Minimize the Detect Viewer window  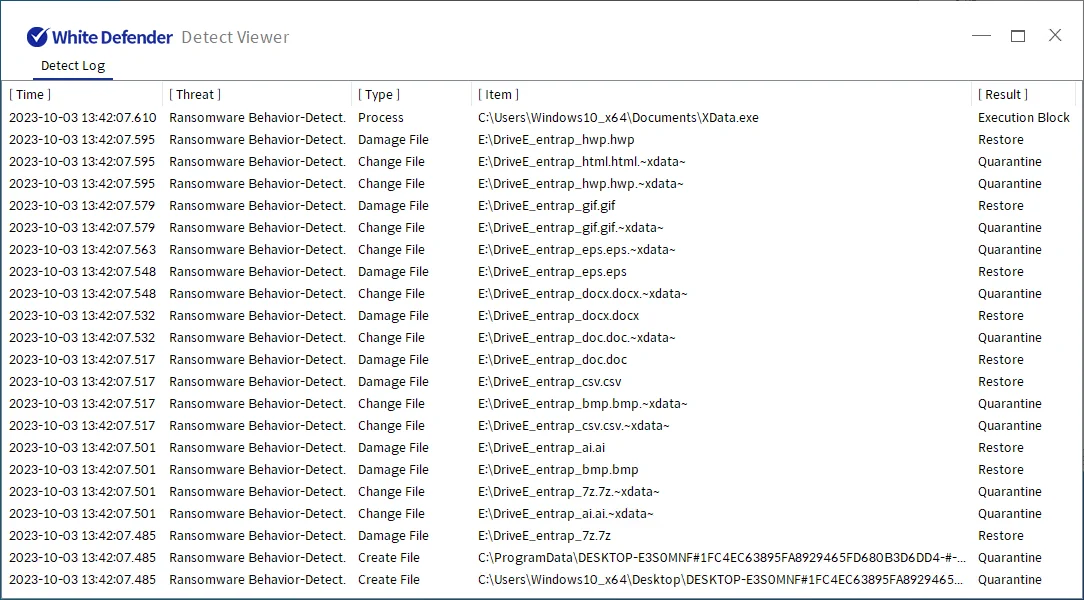[x=981, y=36]
